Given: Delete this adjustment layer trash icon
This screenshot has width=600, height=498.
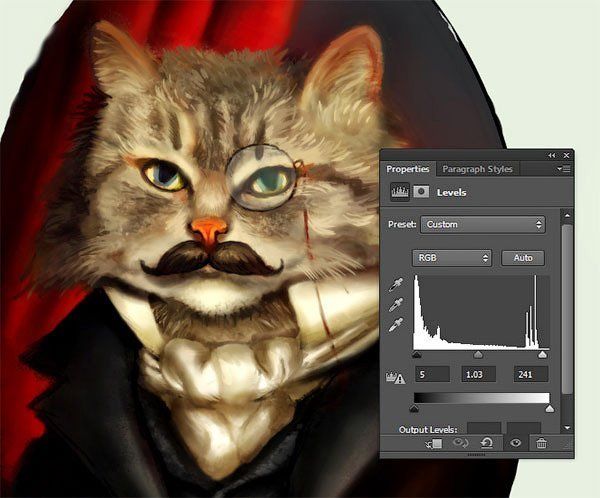Looking at the screenshot, I should [541, 444].
